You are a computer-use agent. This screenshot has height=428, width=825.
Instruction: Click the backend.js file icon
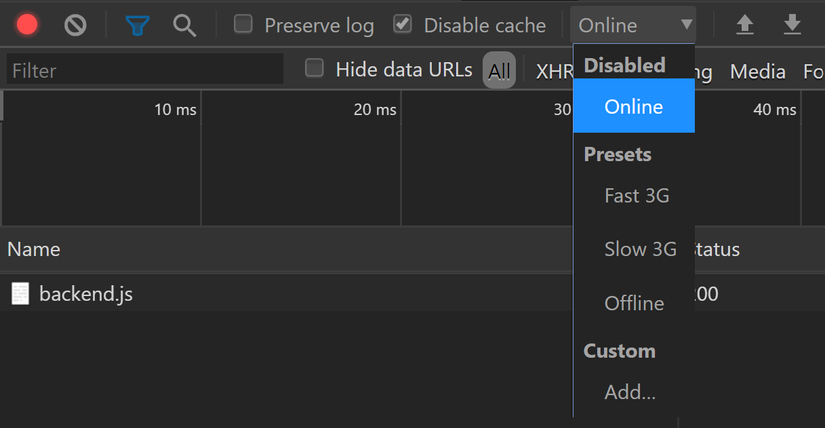(x=20, y=294)
